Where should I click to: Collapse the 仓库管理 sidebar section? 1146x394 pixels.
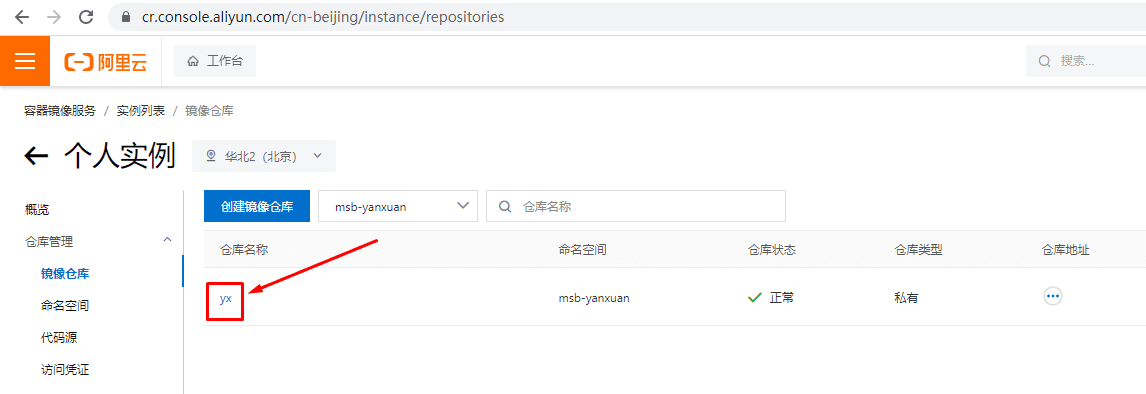(x=99, y=241)
